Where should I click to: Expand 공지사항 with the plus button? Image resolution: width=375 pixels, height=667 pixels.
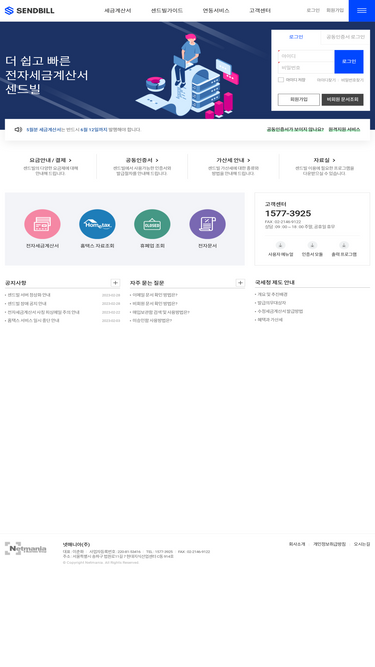coord(115,283)
